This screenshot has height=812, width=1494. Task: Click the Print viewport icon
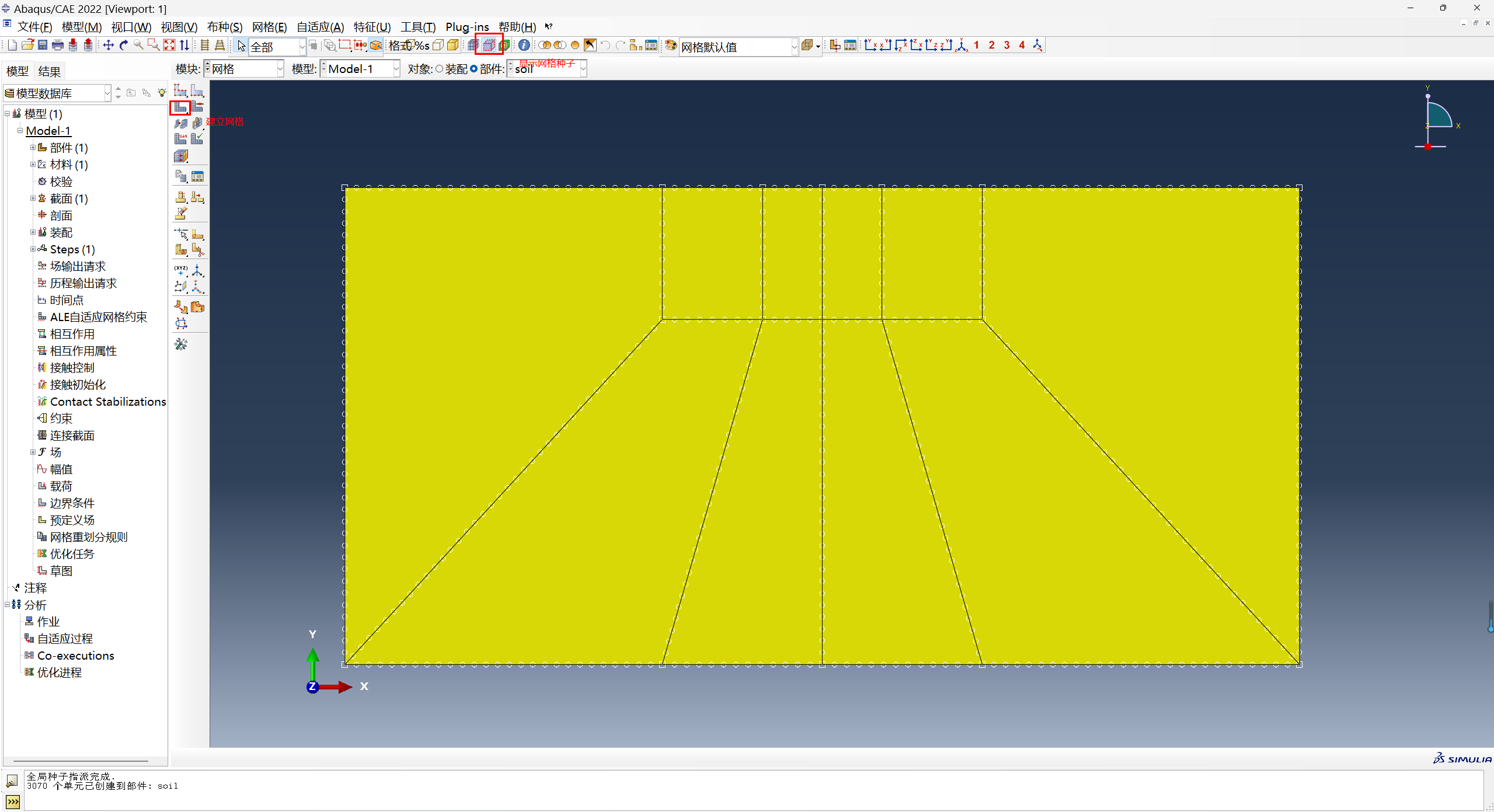tap(58, 45)
